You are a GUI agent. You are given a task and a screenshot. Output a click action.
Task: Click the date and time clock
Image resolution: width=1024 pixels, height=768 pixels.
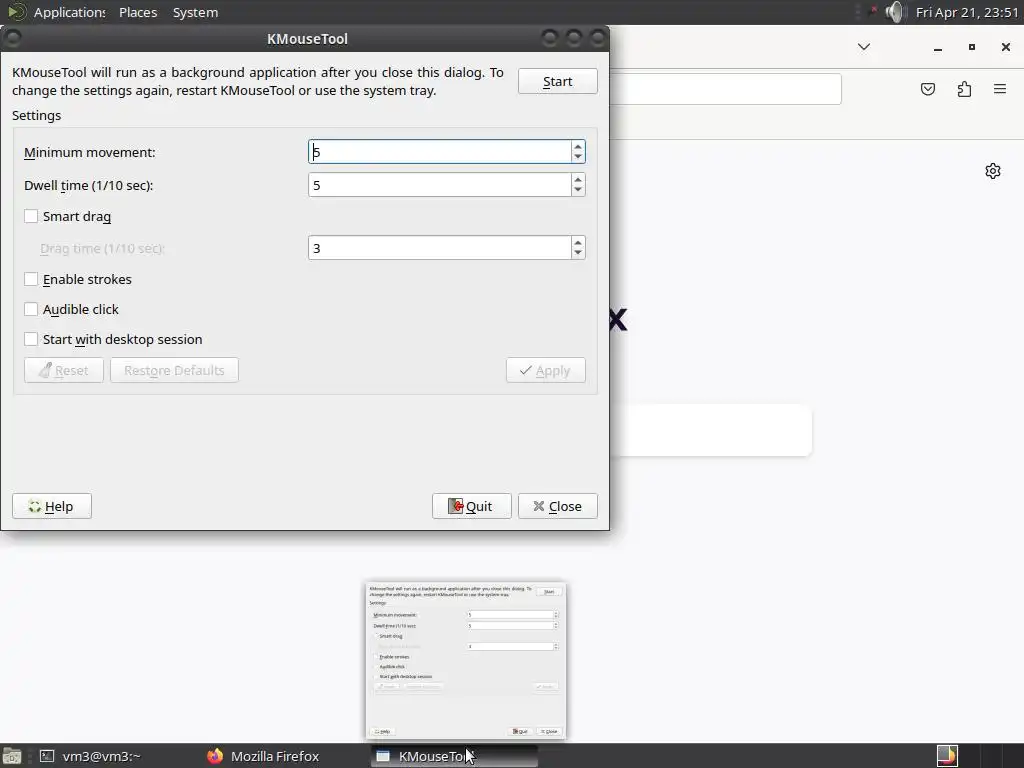[x=967, y=12]
